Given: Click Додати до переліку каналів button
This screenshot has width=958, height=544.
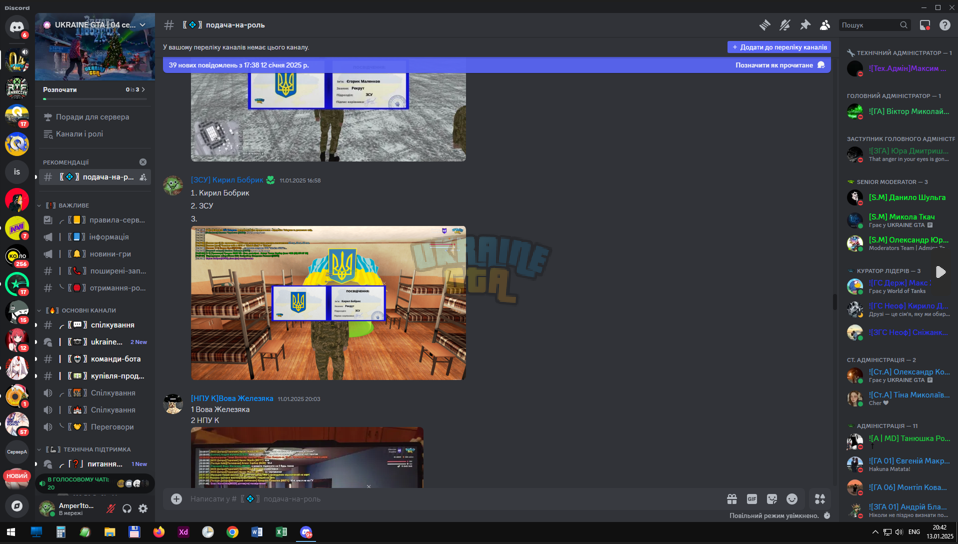Looking at the screenshot, I should [779, 47].
